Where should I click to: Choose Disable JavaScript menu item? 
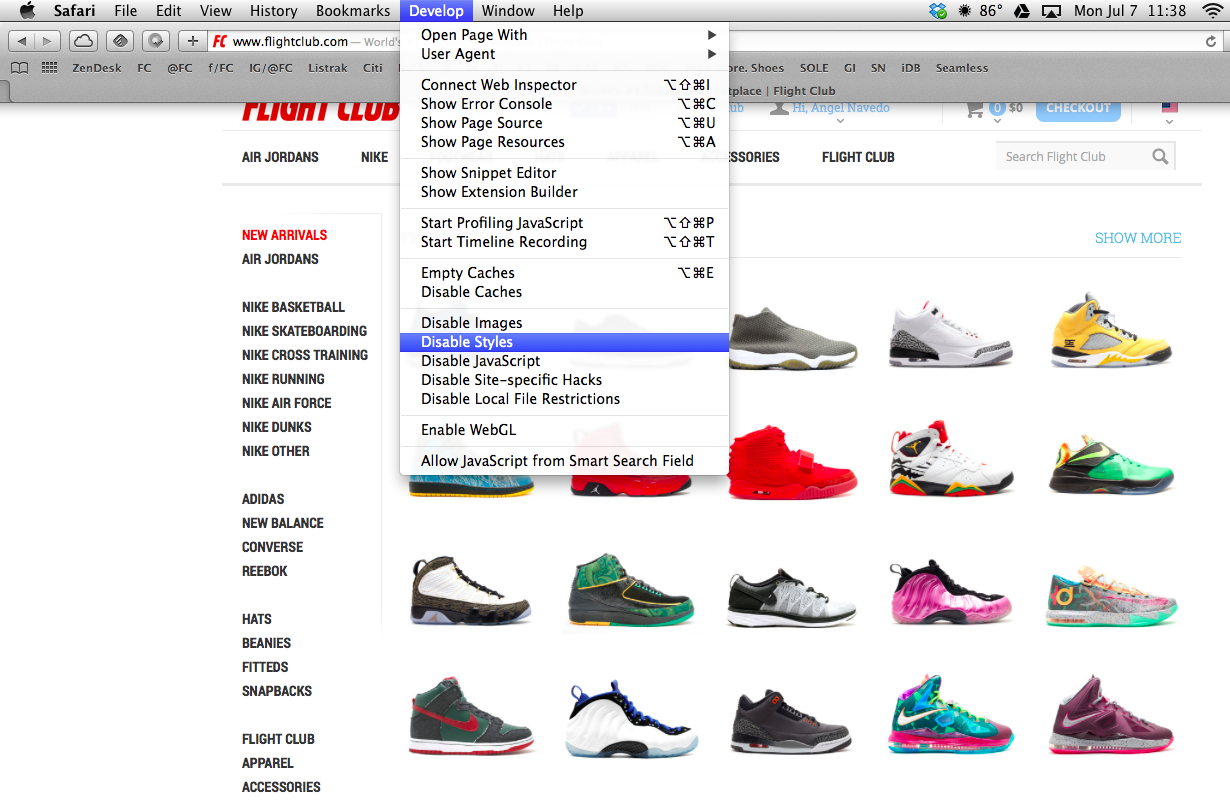click(564, 361)
